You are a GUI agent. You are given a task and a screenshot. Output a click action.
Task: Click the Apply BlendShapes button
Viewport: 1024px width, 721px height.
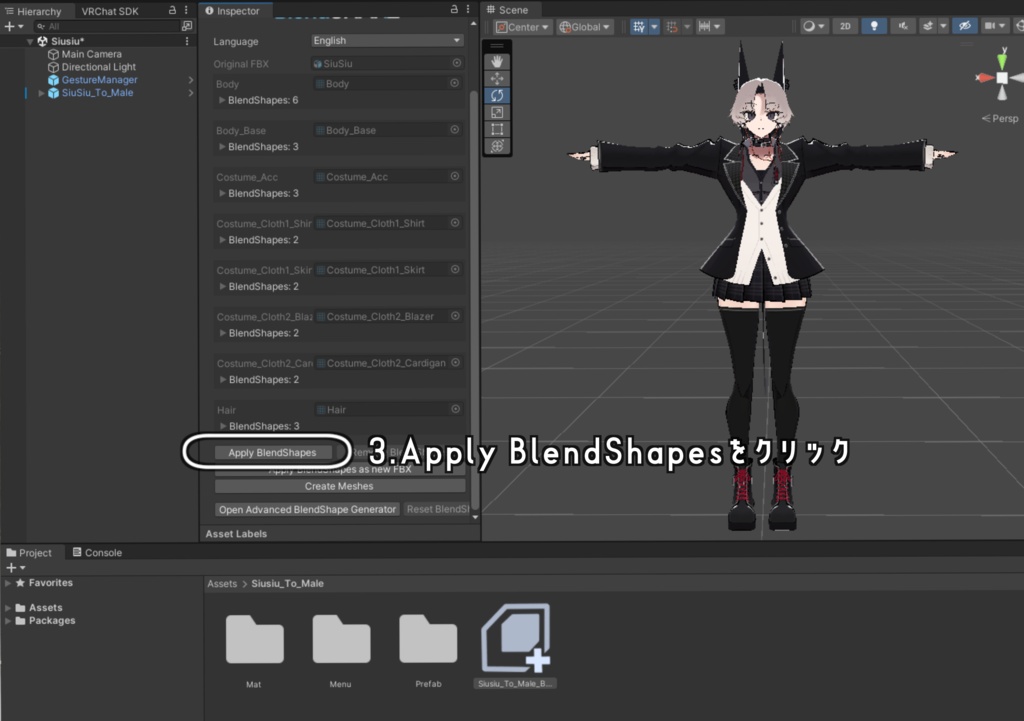click(x=272, y=453)
